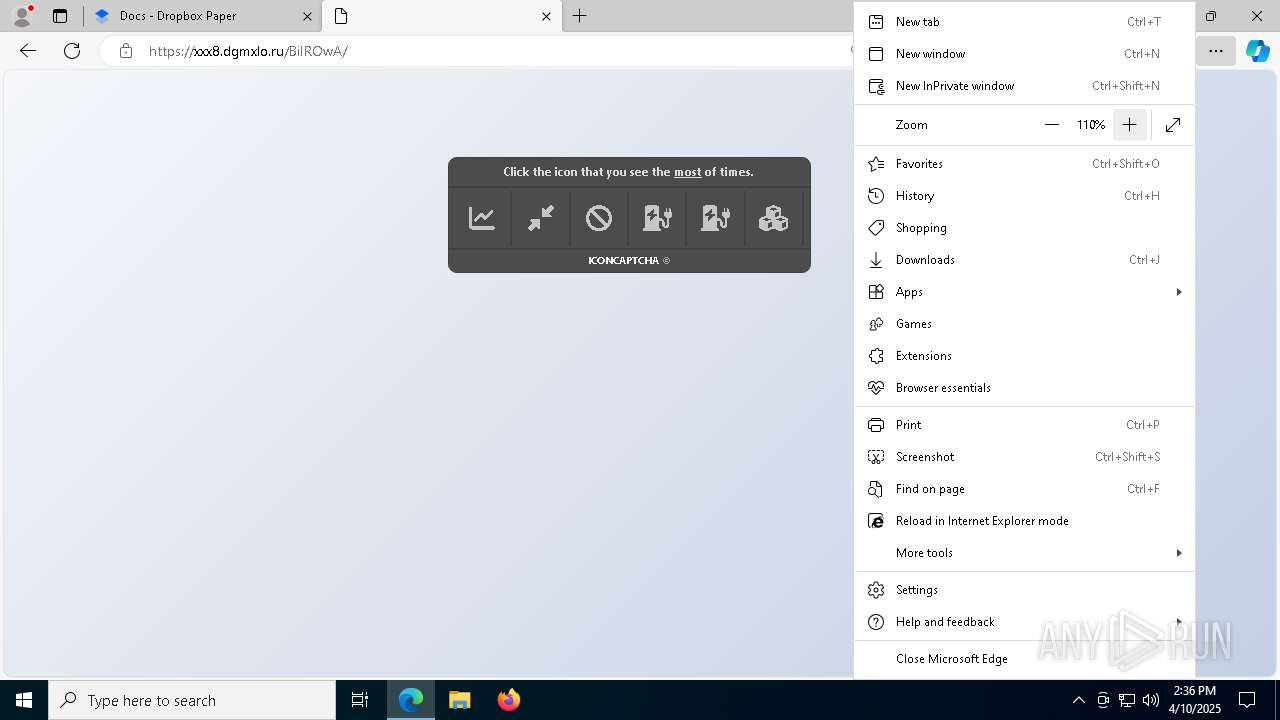Expand the Apps submenu

(x=1025, y=292)
